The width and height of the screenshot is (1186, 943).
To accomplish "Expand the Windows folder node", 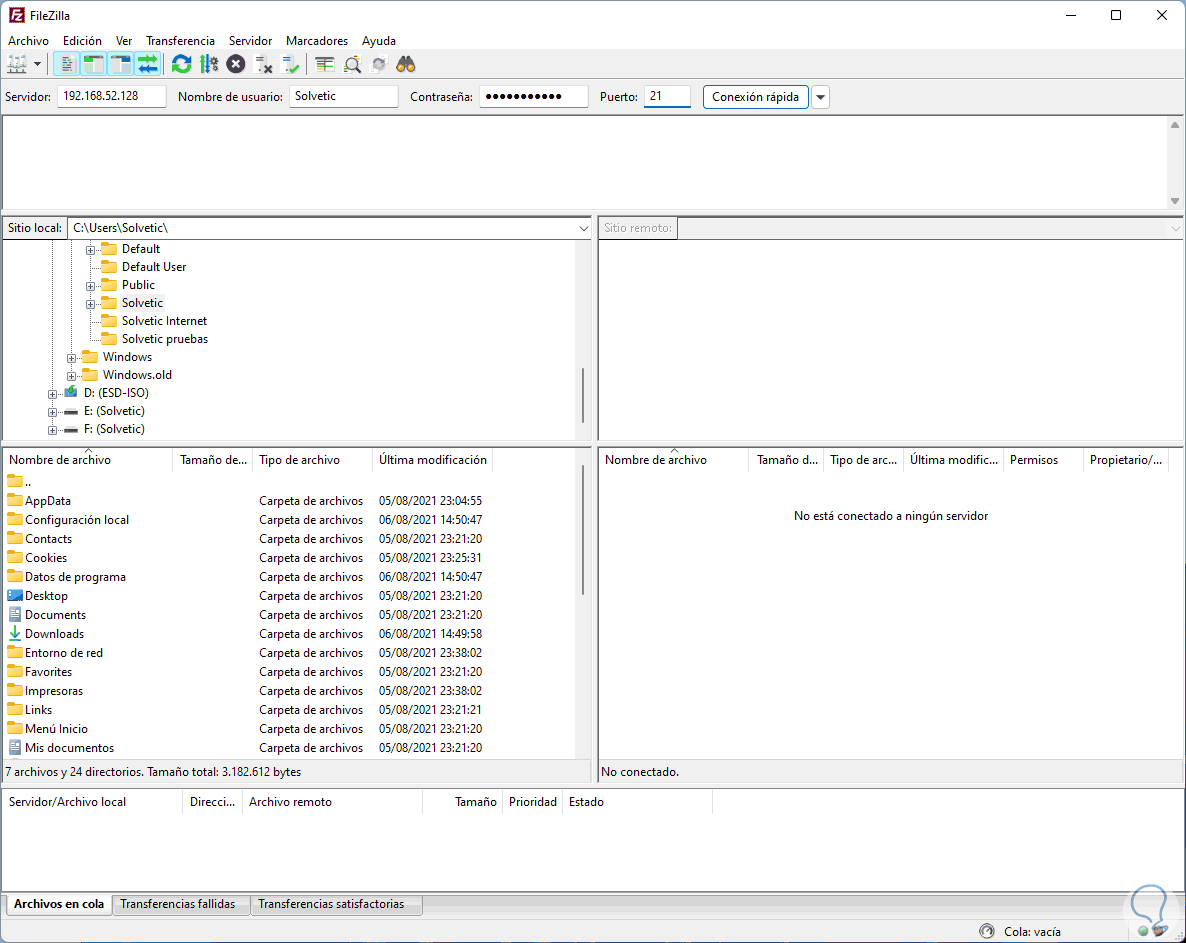I will tap(71, 358).
